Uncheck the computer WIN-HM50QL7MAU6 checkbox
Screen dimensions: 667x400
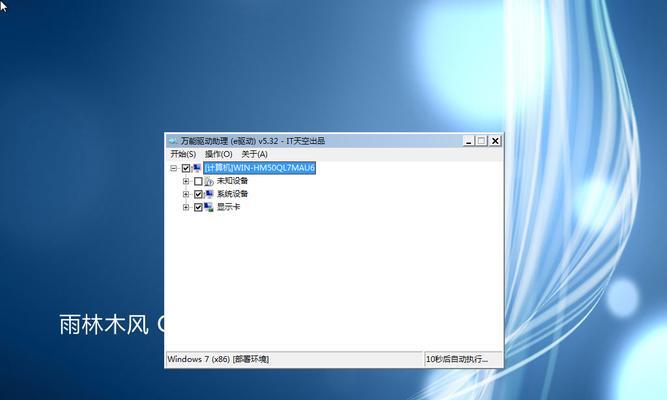[186, 168]
